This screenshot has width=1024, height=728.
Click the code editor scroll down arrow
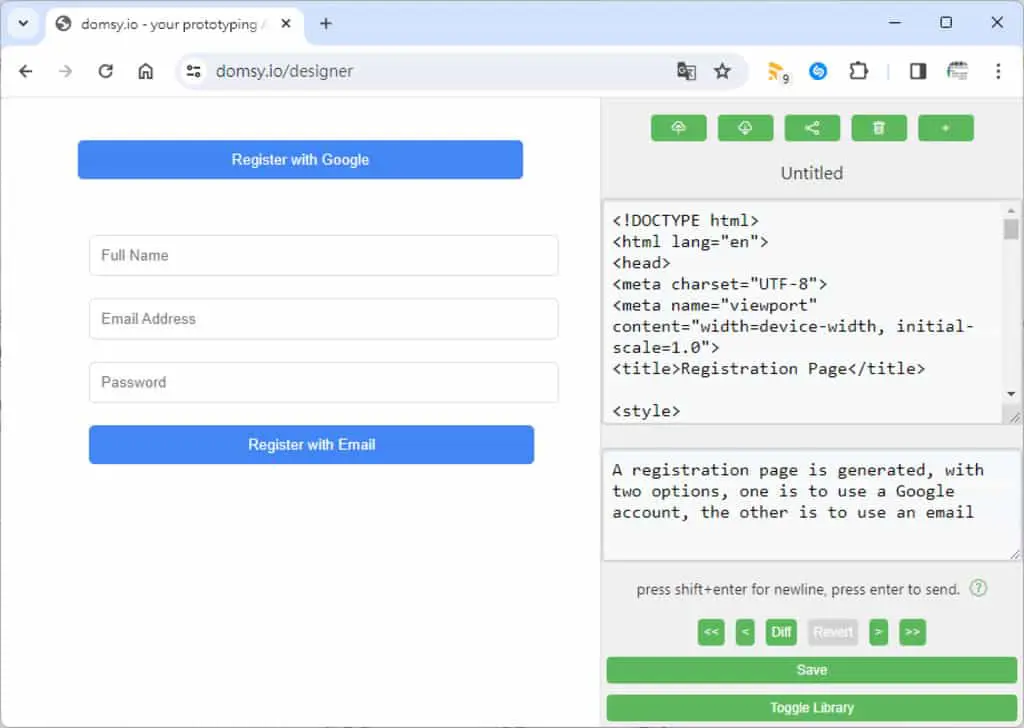point(1011,394)
